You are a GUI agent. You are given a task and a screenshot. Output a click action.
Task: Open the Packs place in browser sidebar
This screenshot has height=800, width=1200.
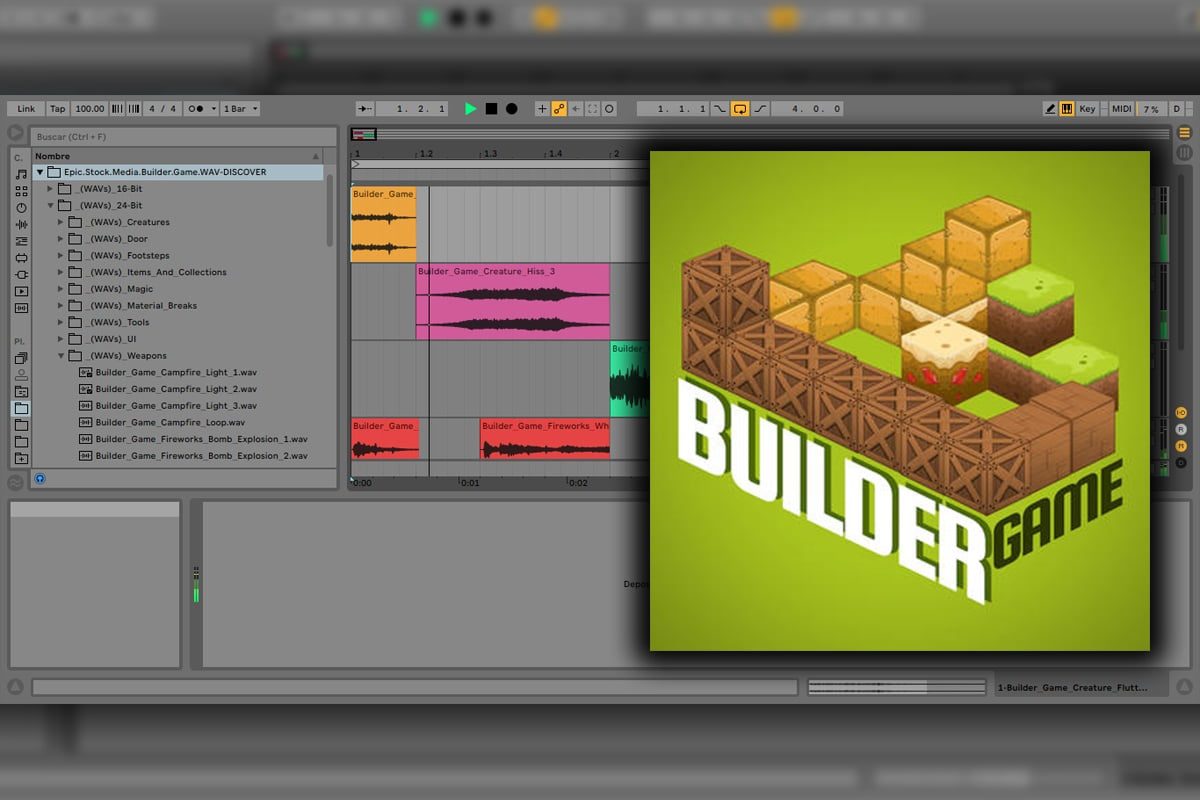tap(21, 357)
